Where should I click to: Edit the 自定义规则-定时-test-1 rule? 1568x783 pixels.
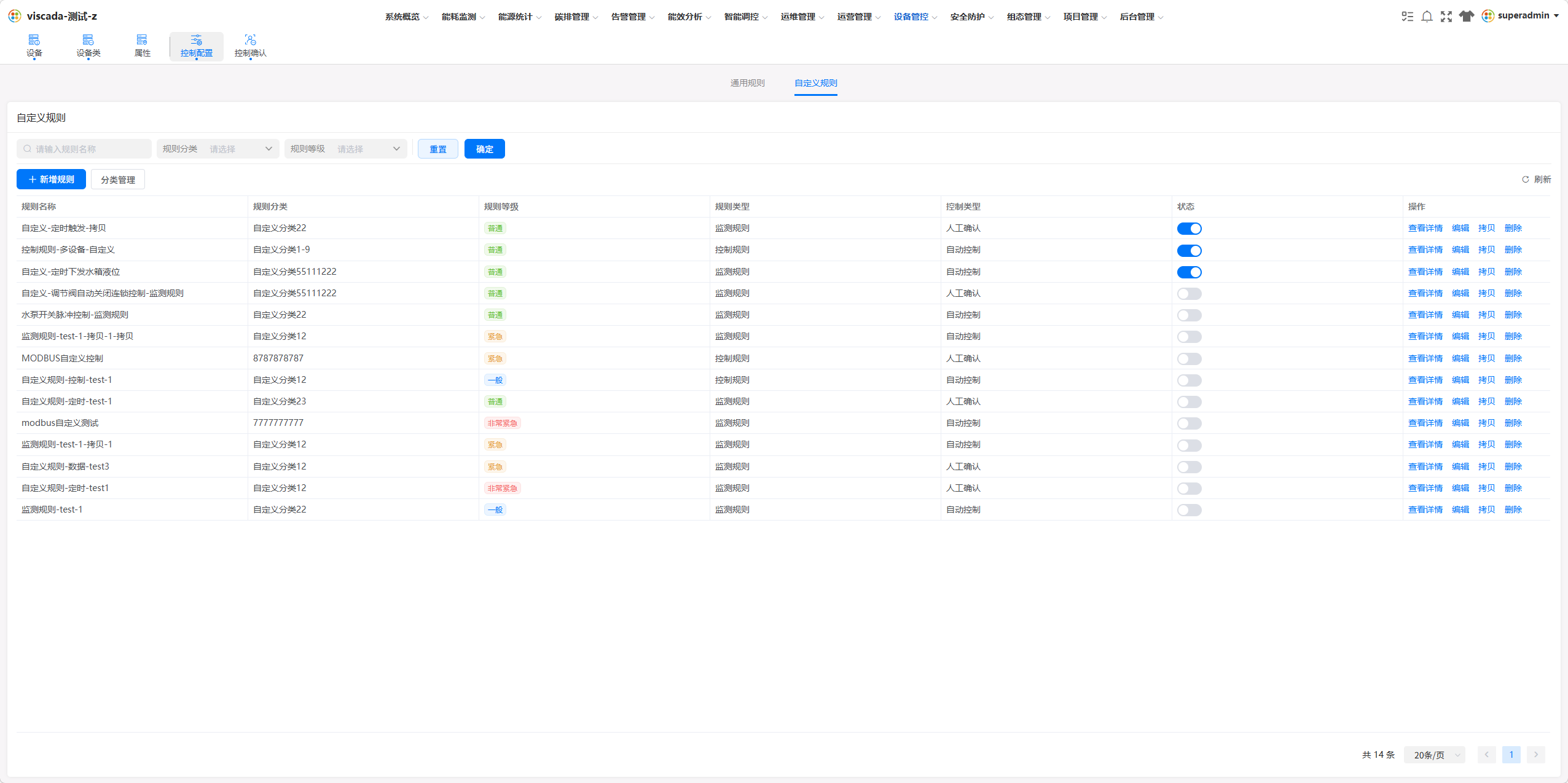(x=1460, y=401)
